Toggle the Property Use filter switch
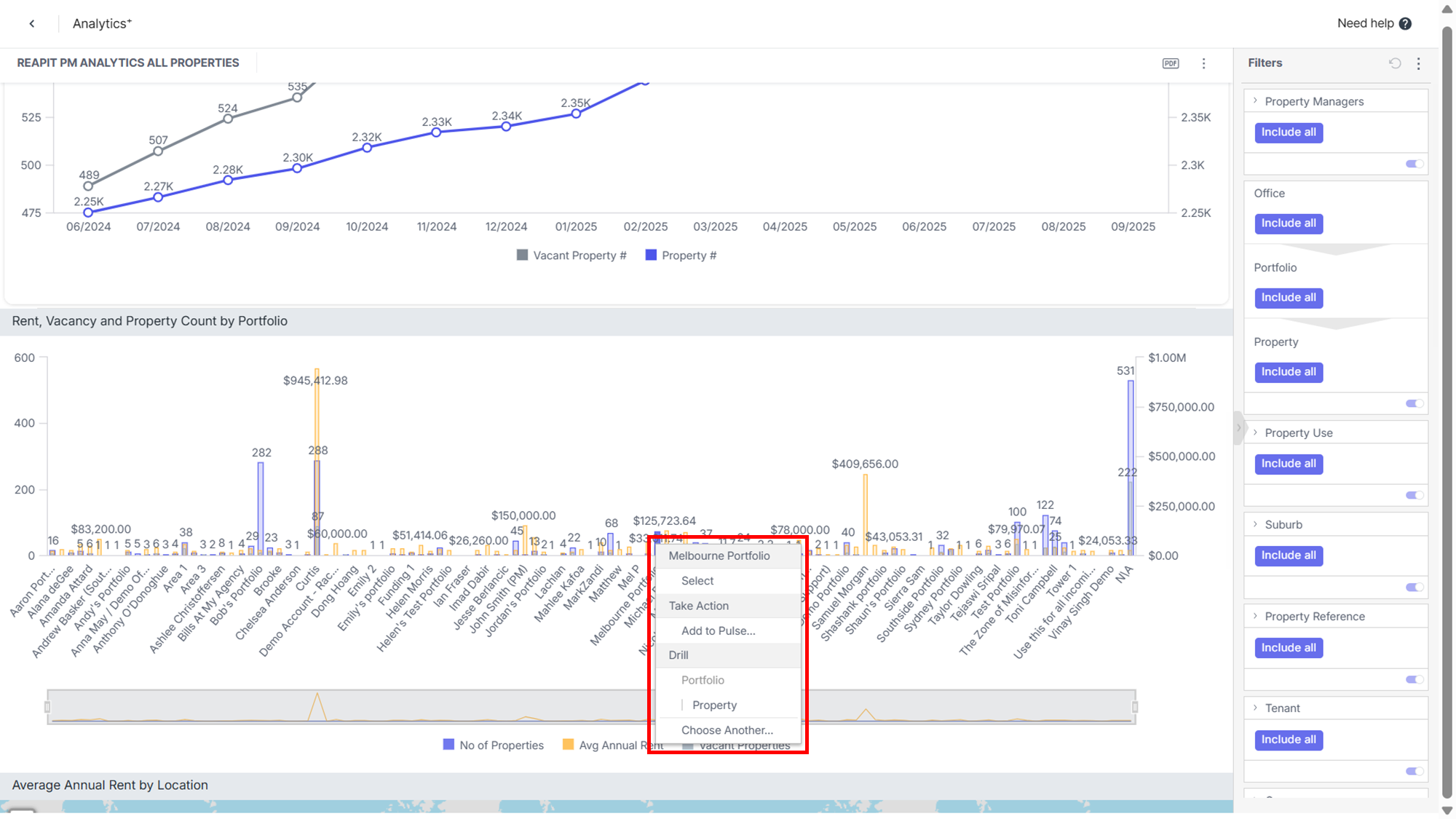The image size is (1456, 819). [x=1414, y=495]
